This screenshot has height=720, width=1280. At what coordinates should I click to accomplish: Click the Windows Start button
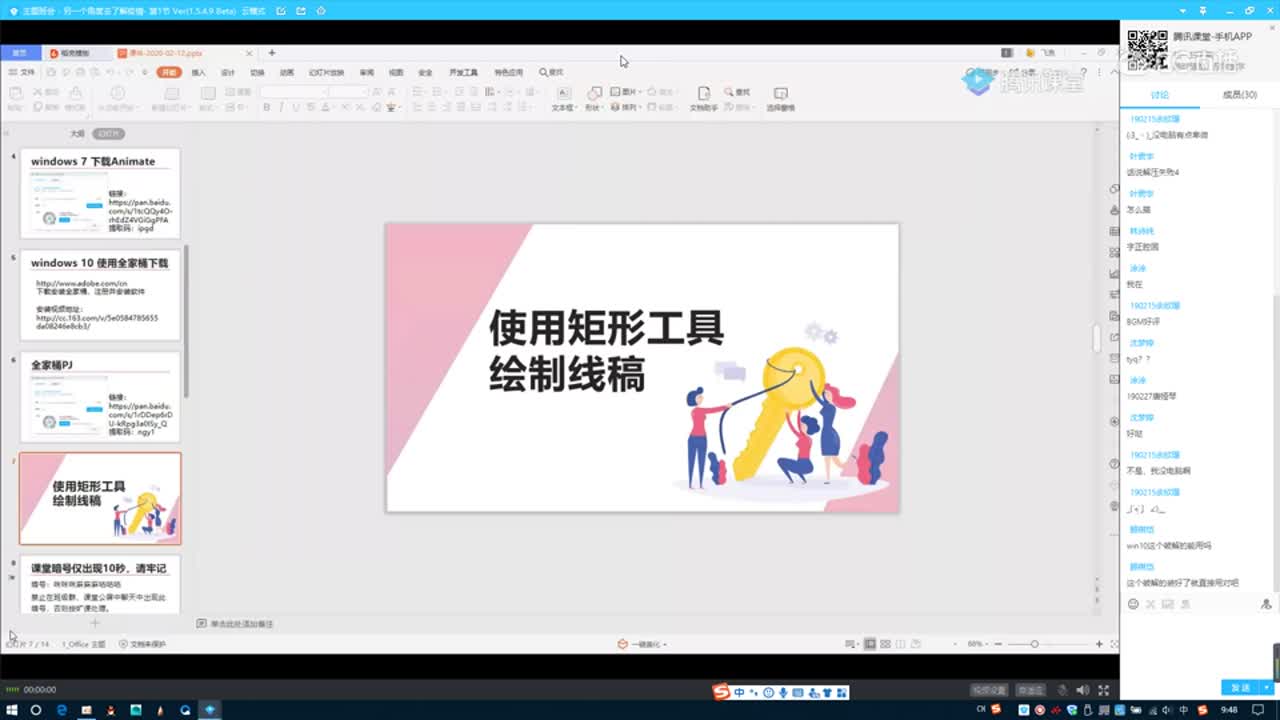click(x=10, y=709)
